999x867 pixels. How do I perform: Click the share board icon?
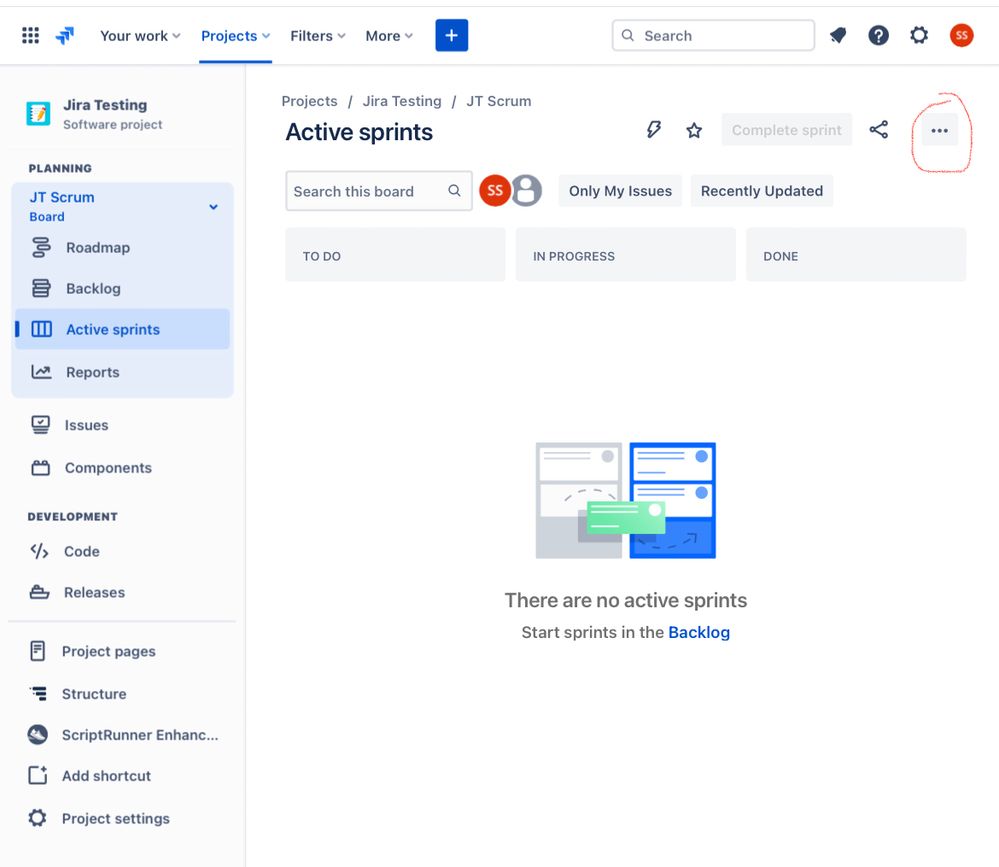click(x=879, y=130)
